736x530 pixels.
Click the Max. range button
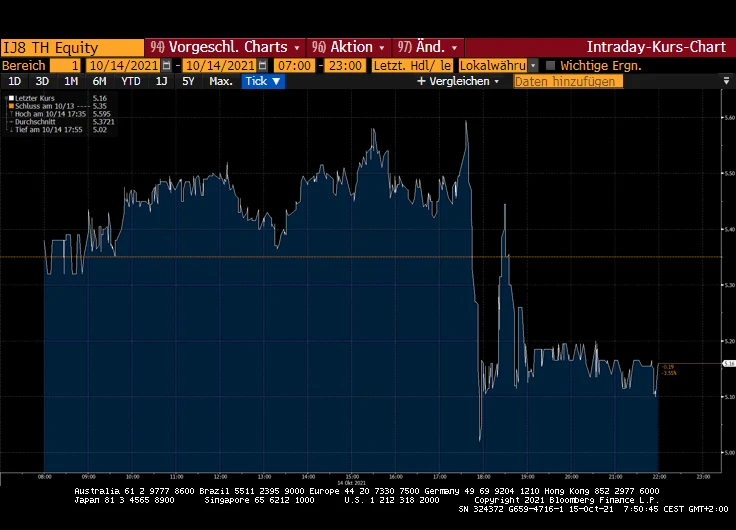pos(221,81)
